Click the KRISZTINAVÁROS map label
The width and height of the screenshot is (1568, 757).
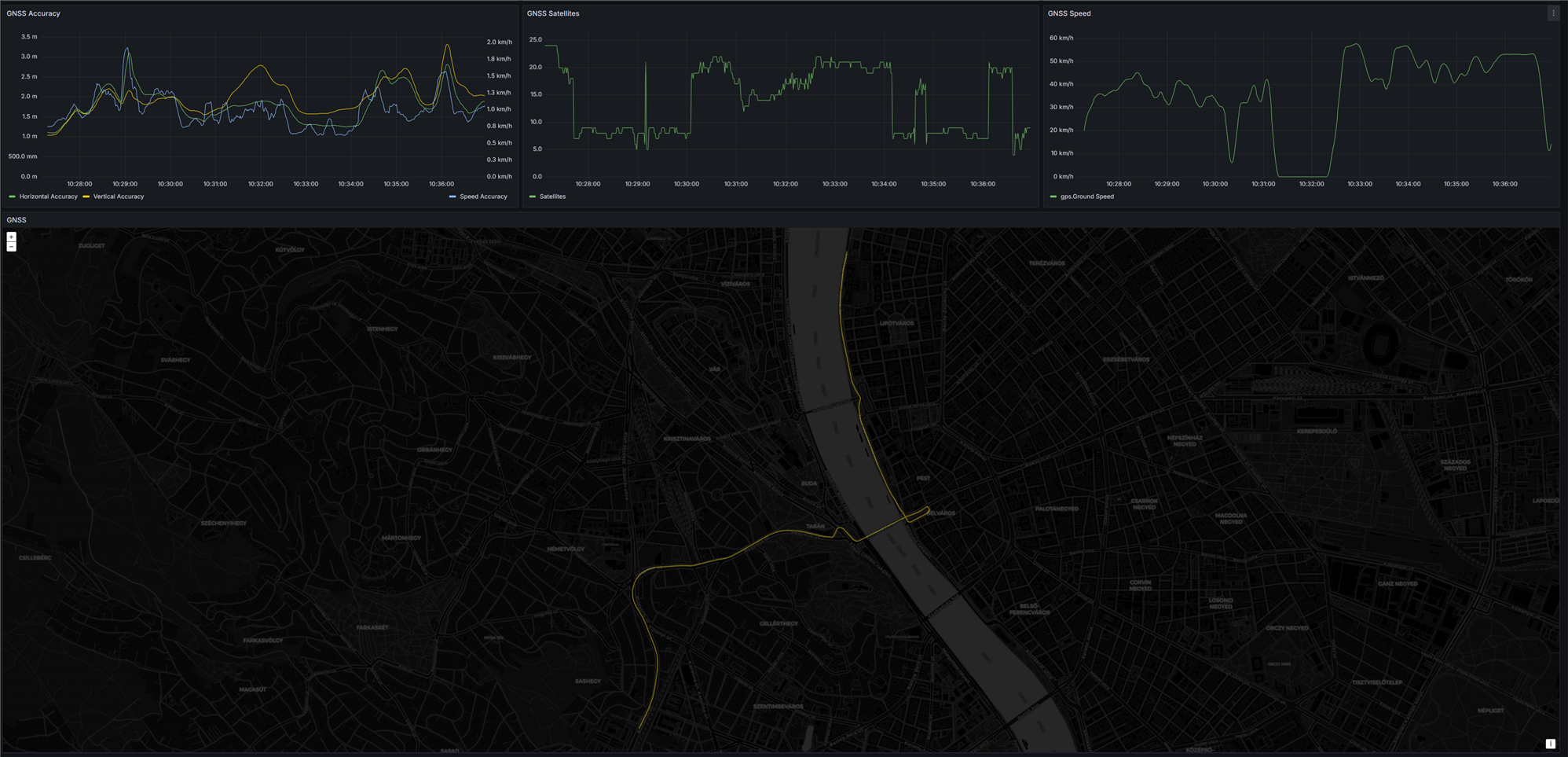pos(687,439)
